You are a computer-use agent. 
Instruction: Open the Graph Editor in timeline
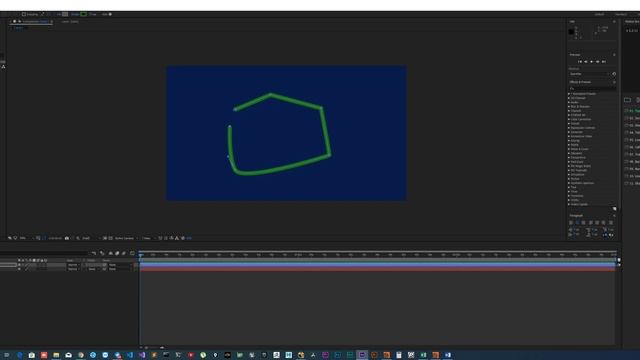point(132,253)
